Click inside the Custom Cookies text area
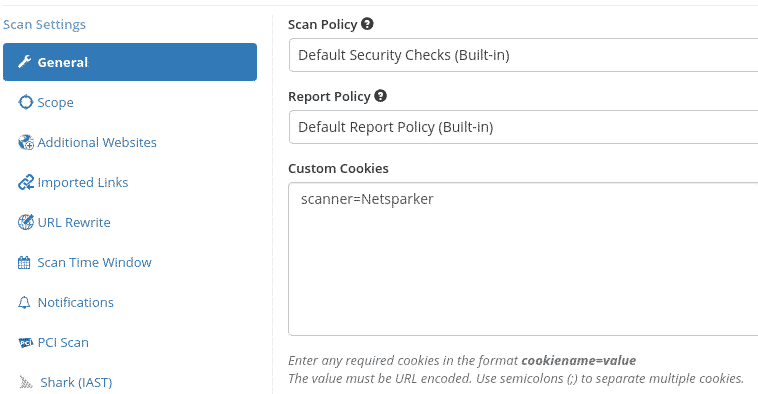 coord(523,259)
